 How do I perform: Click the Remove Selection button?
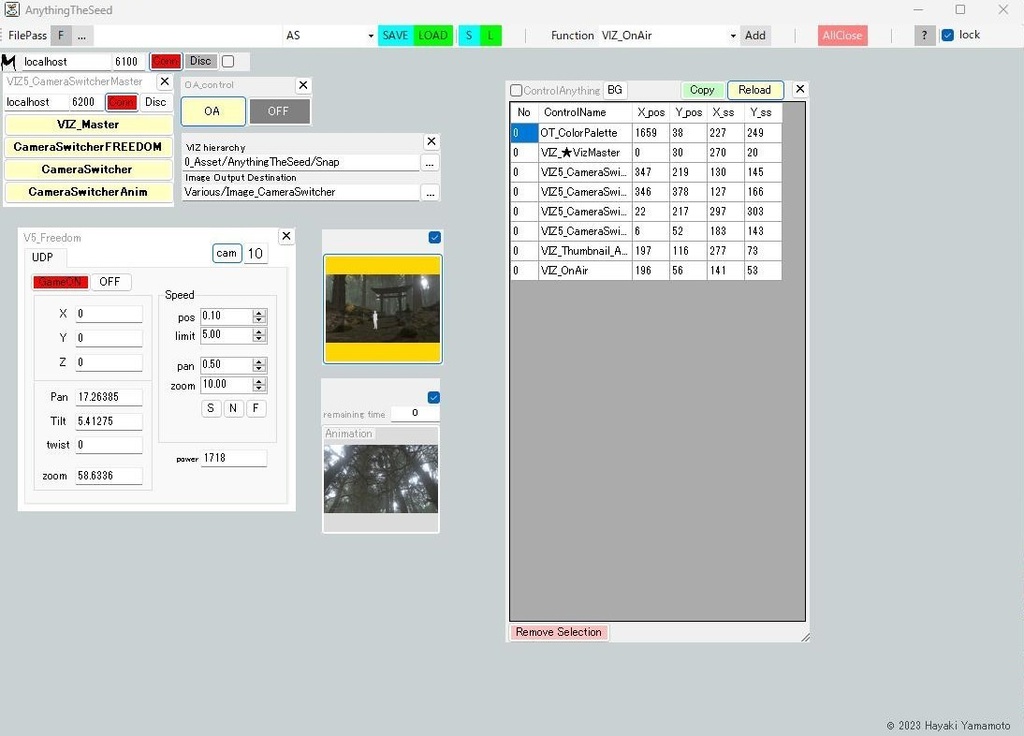(559, 632)
